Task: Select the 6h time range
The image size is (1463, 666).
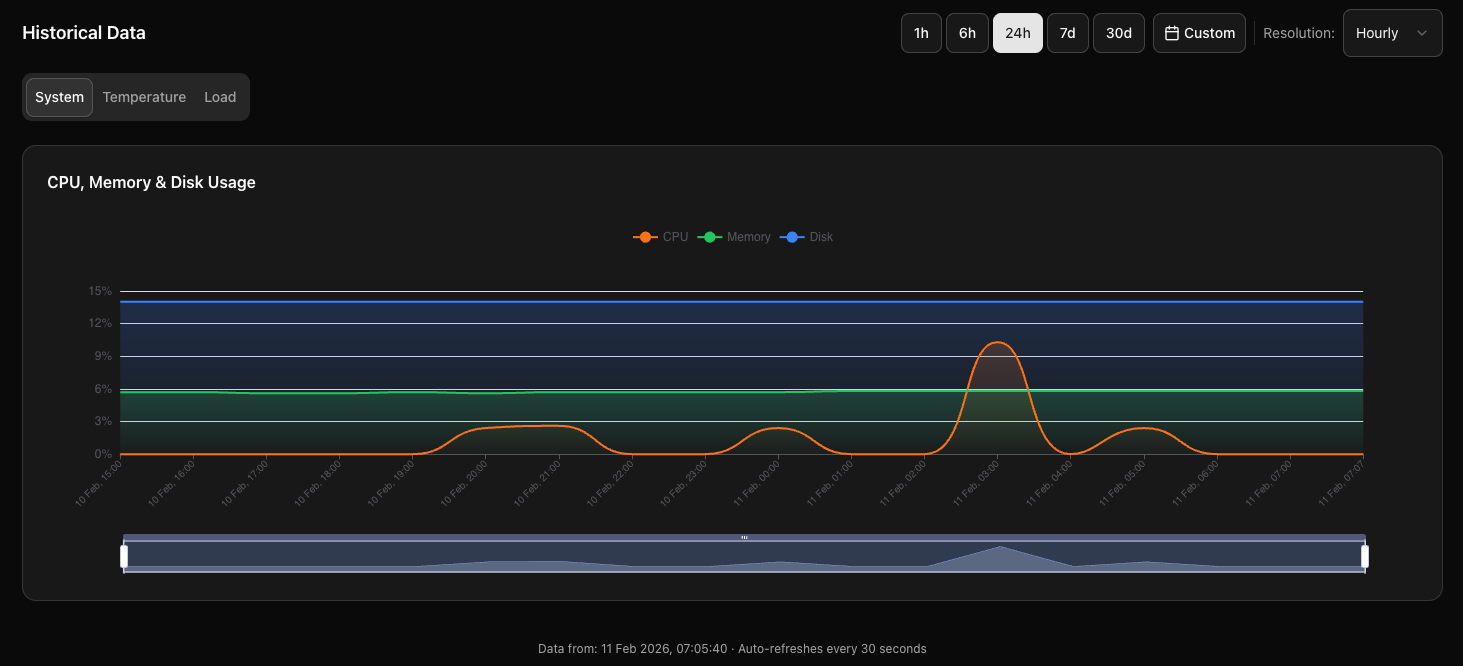Action: 967,33
